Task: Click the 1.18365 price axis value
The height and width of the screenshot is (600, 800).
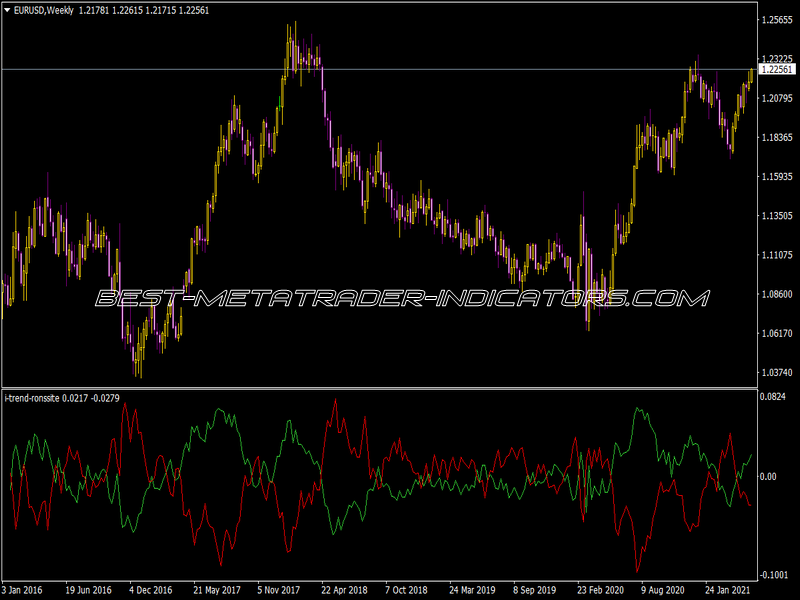Action: coord(777,137)
